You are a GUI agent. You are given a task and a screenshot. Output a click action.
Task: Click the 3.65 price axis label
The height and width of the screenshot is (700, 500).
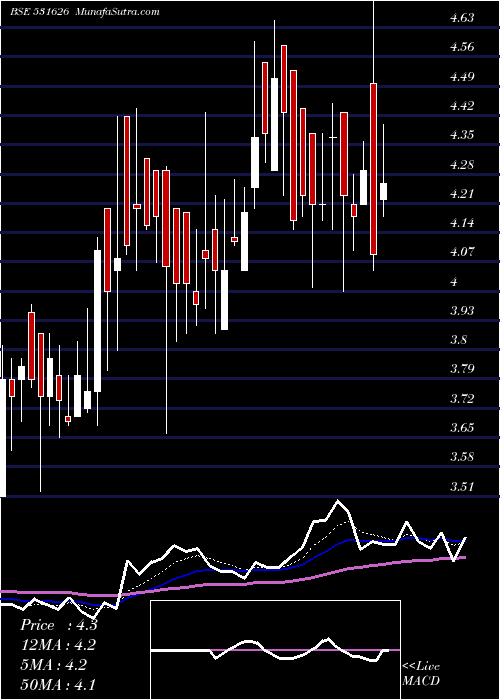(x=462, y=428)
